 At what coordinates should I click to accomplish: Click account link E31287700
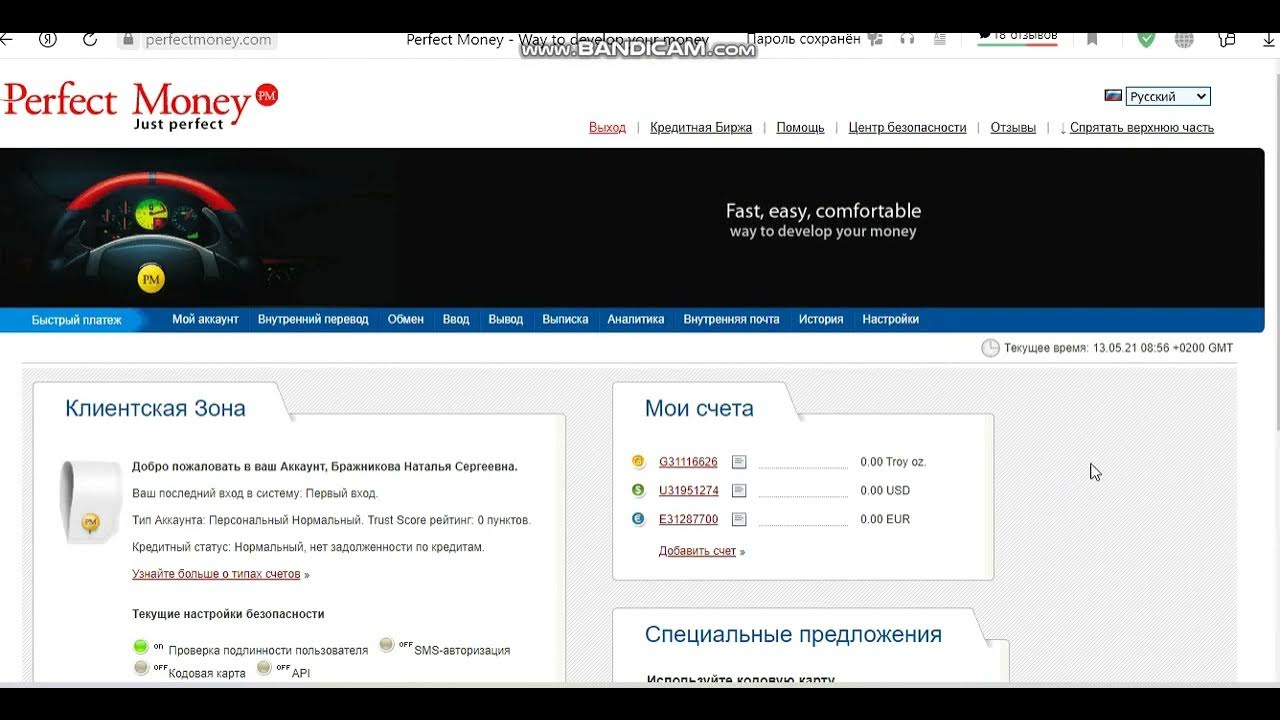(x=688, y=520)
